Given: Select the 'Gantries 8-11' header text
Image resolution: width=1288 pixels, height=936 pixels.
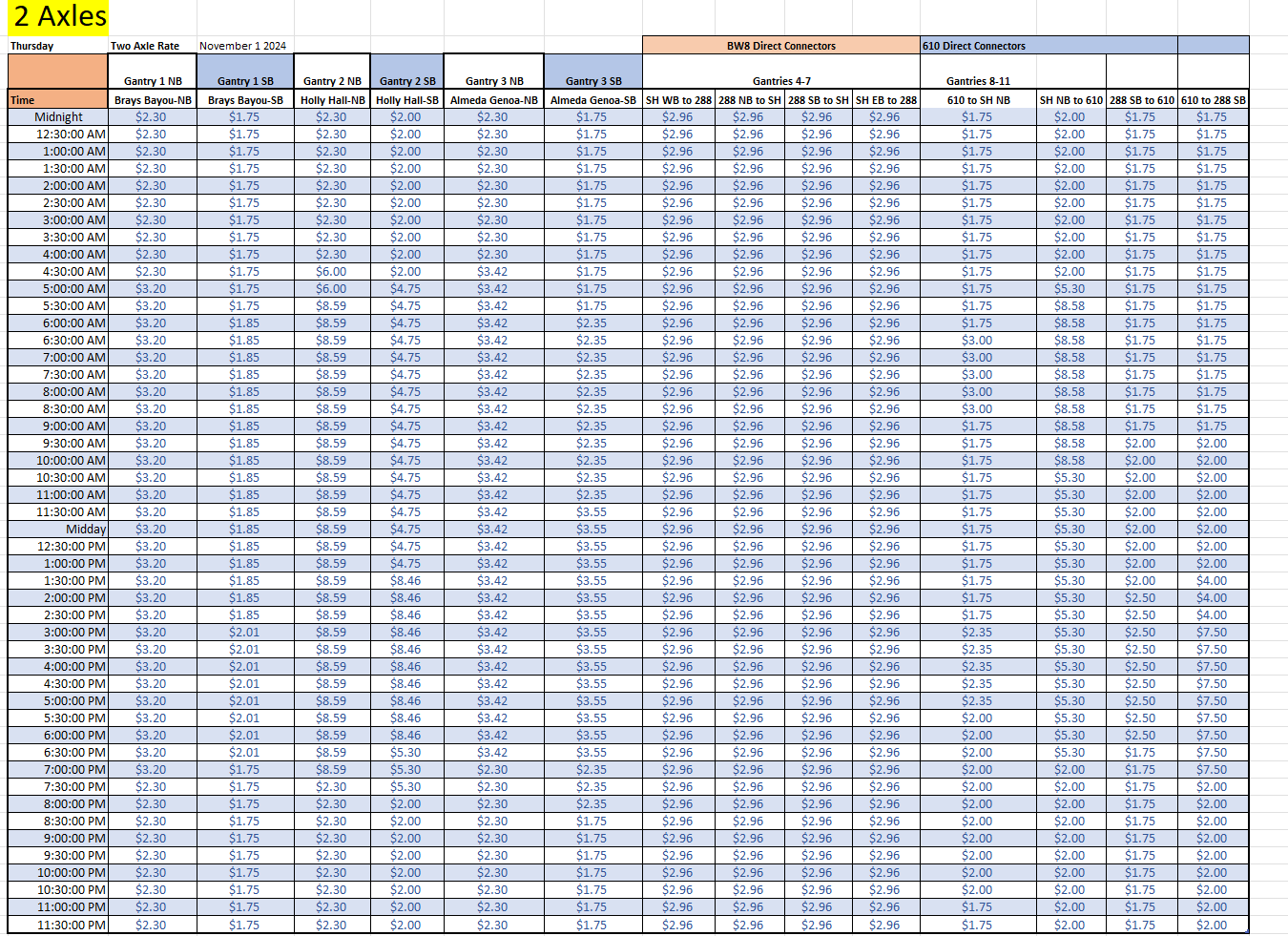Looking at the screenshot, I should coord(978,81).
